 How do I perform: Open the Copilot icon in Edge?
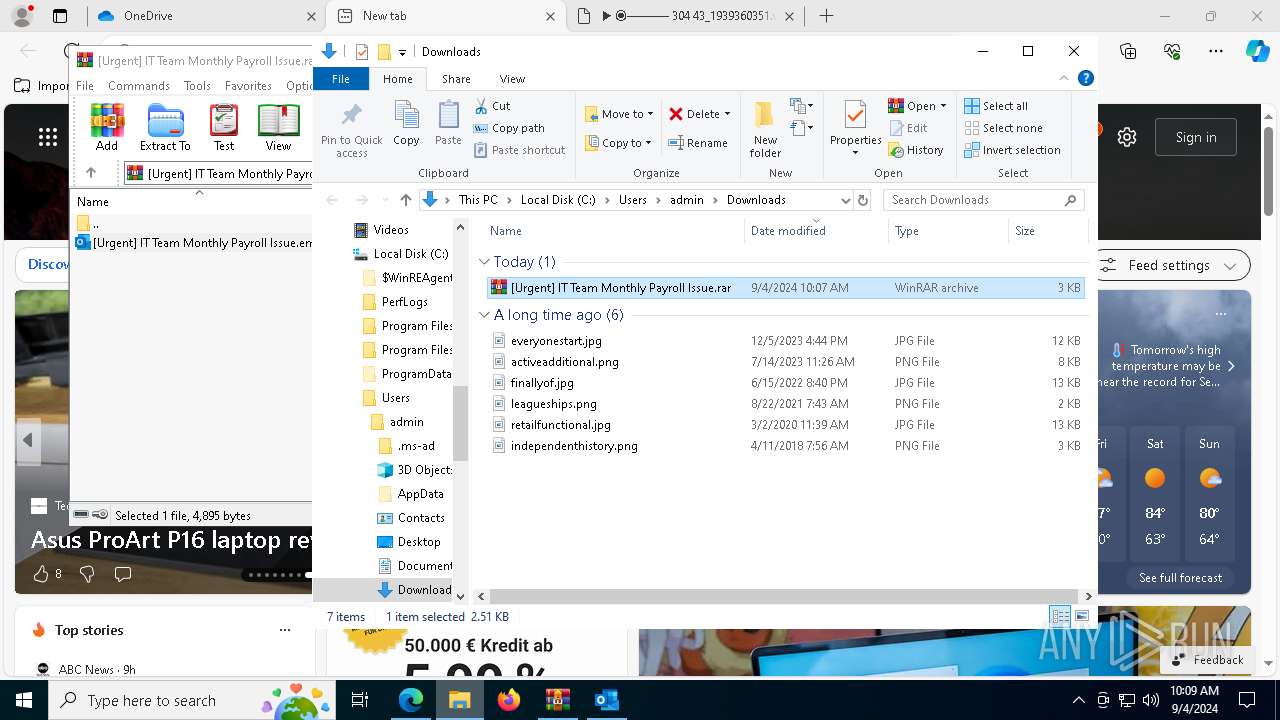click(1257, 51)
